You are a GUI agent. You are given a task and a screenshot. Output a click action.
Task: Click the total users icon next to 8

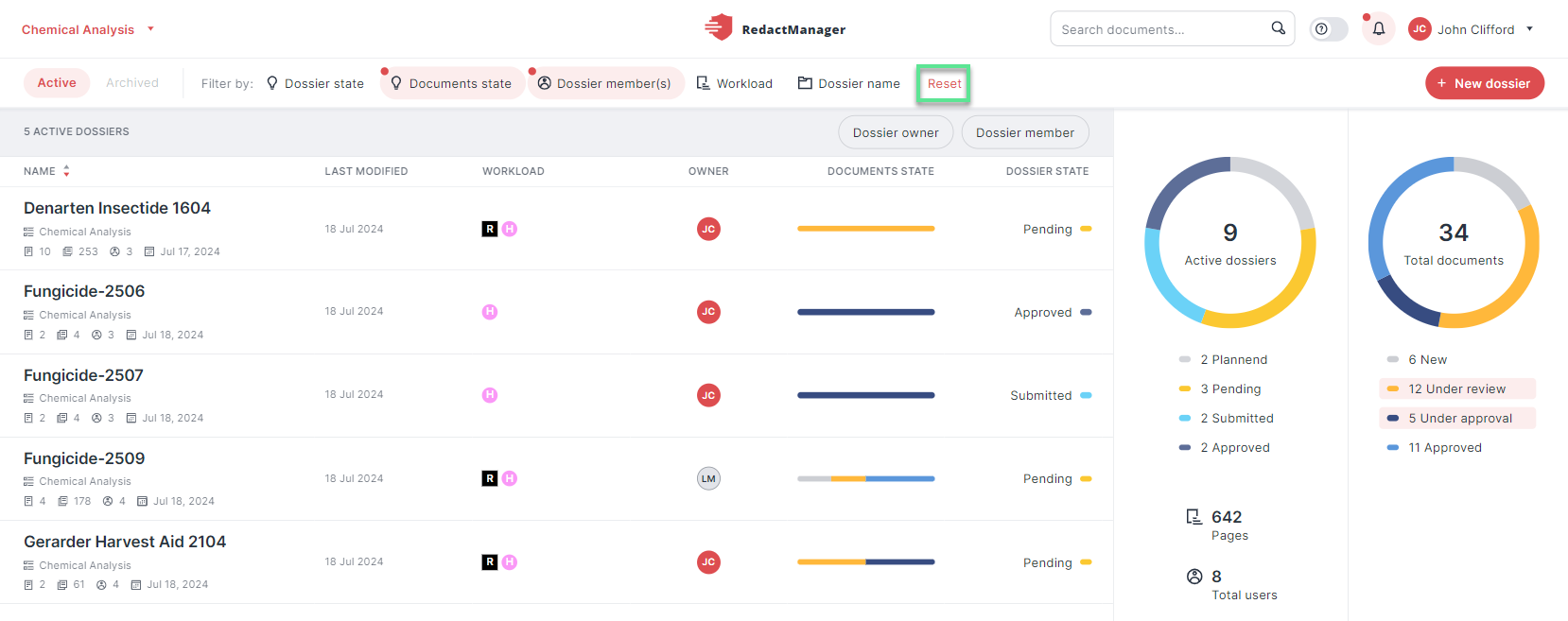click(x=1194, y=577)
